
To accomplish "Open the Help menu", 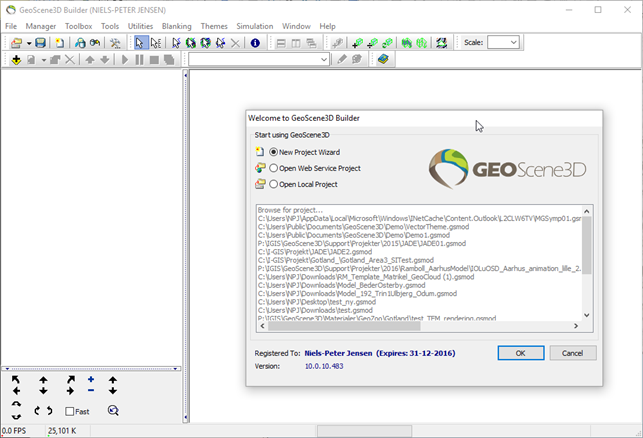I will pyautogui.click(x=327, y=26).
